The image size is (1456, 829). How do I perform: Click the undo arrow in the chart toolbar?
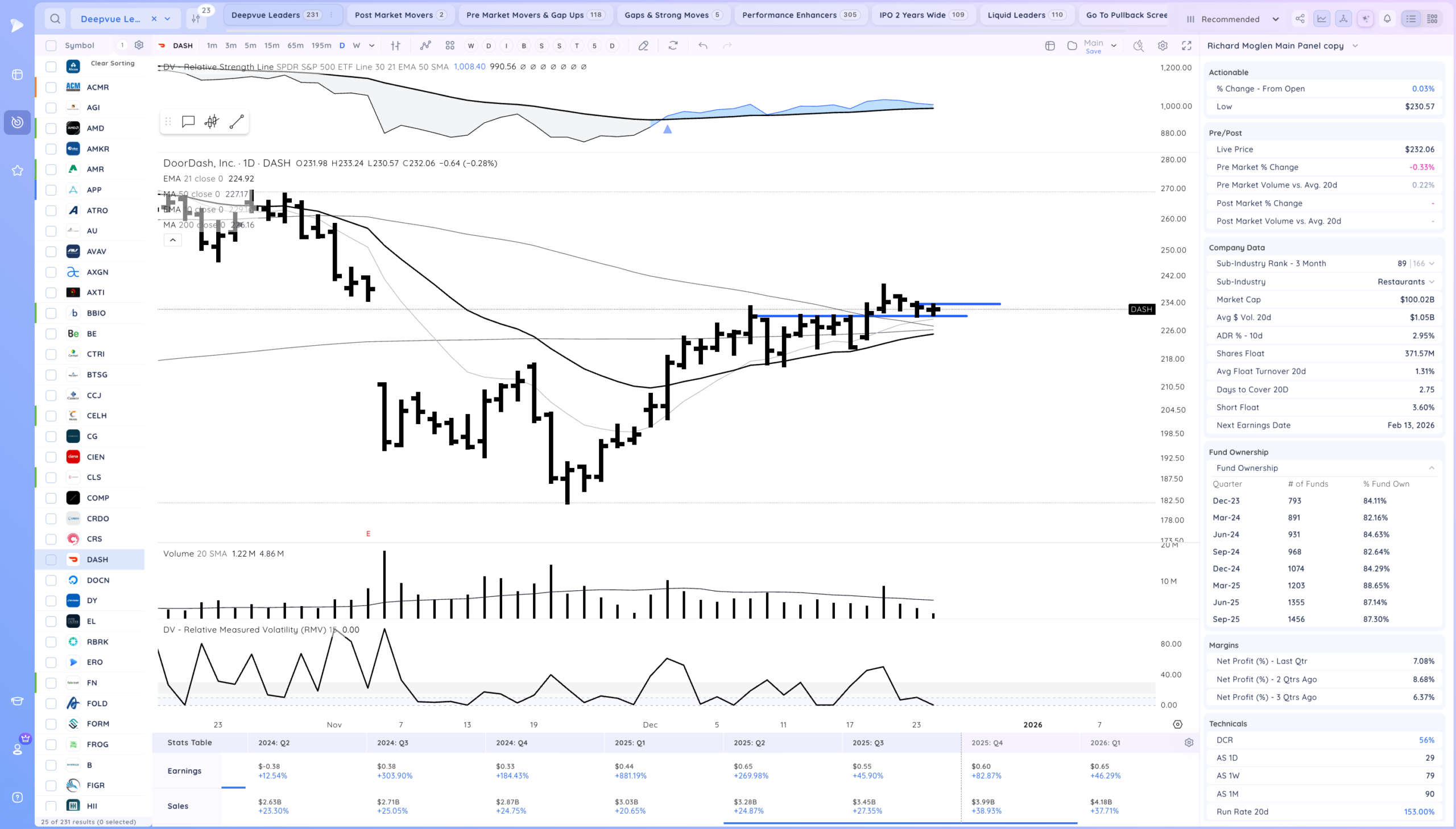point(702,45)
